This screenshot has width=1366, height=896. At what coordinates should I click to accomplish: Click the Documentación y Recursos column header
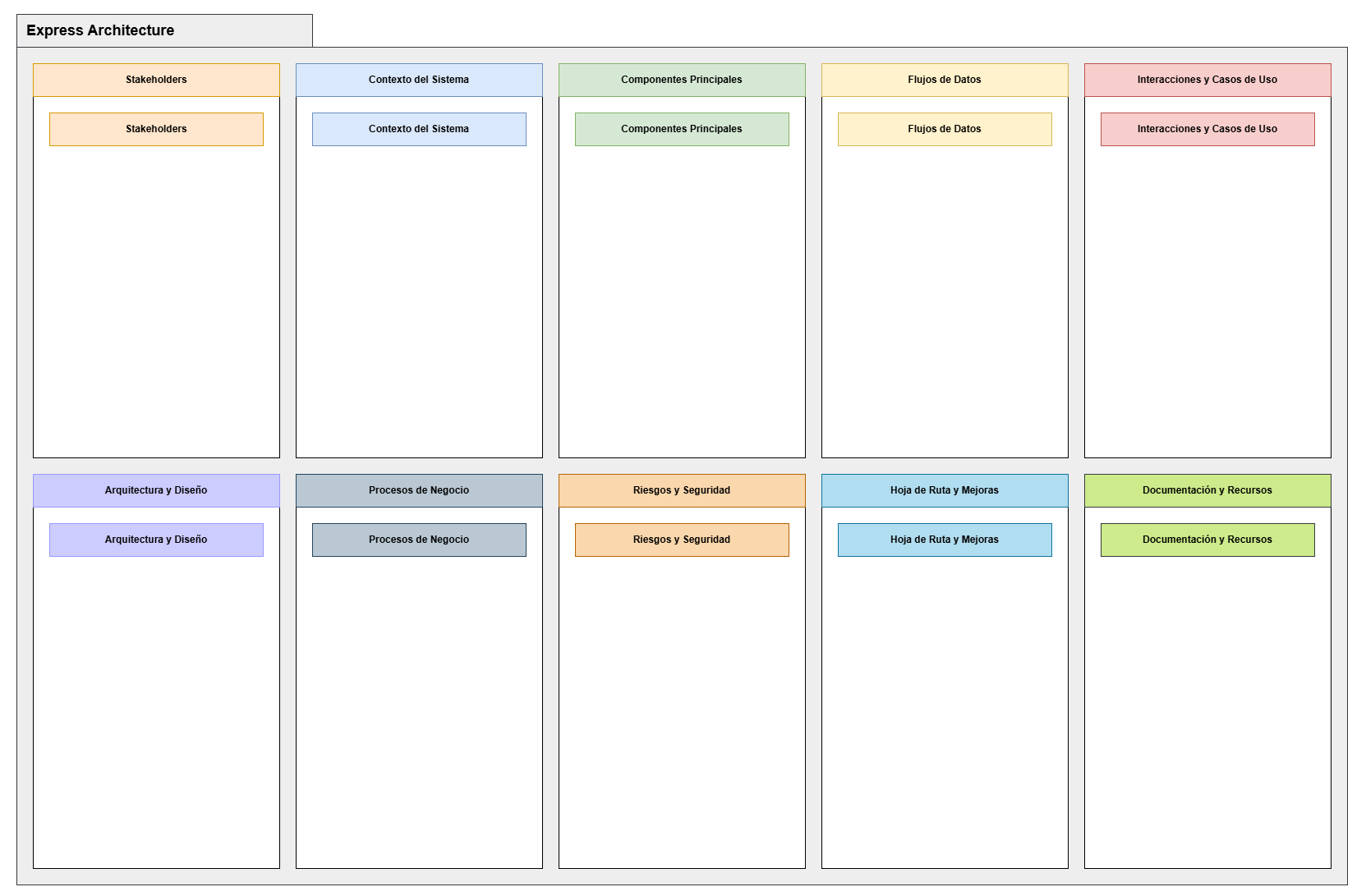click(x=1207, y=490)
